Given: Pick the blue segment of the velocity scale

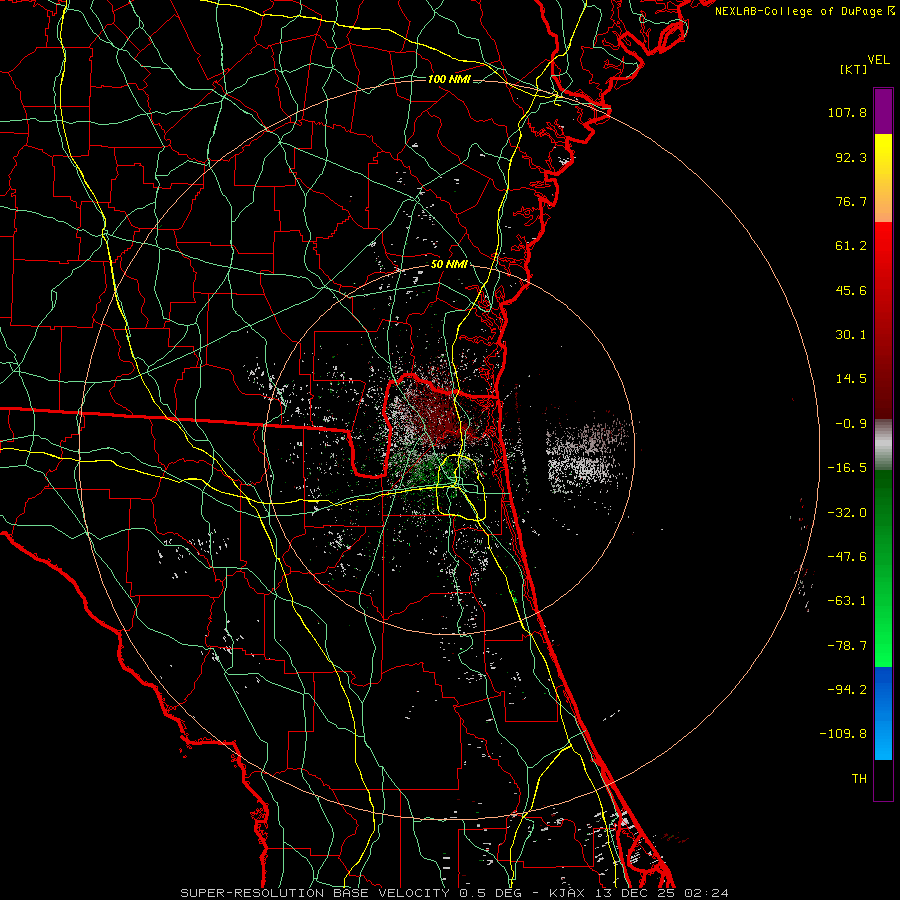Looking at the screenshot, I should [883, 713].
